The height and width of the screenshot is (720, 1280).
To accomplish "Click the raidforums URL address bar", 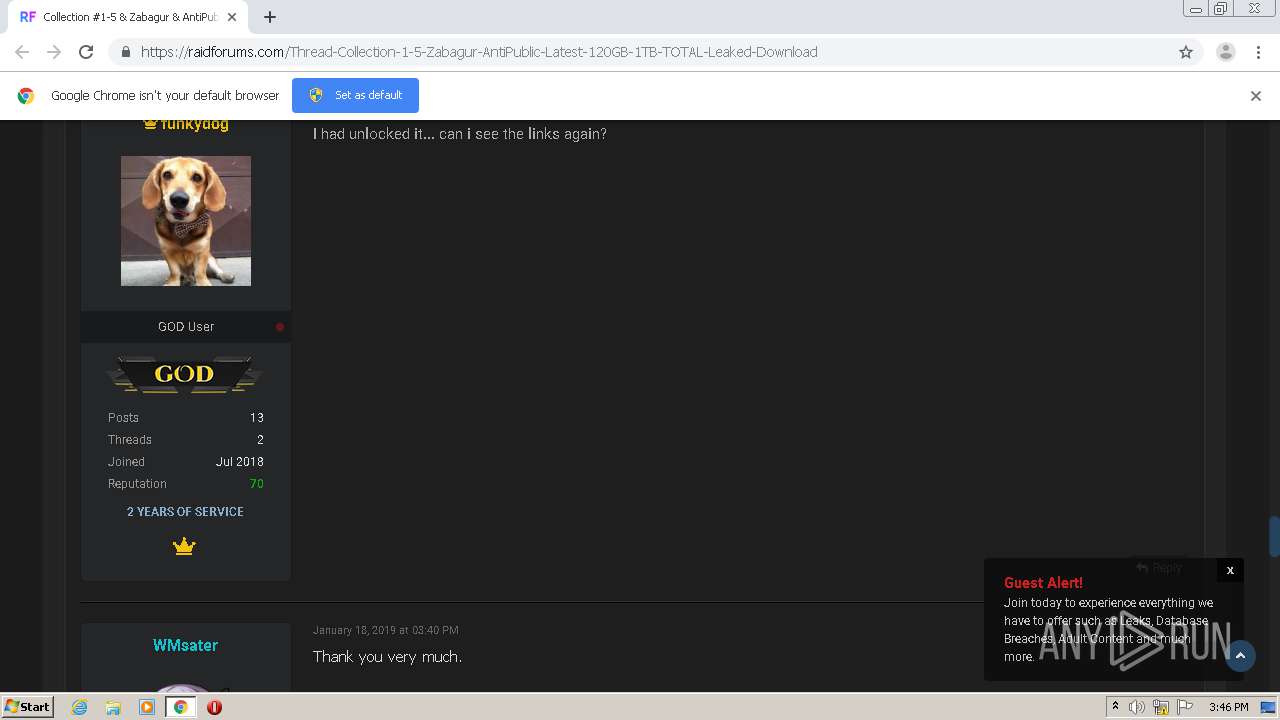I will [x=640, y=52].
